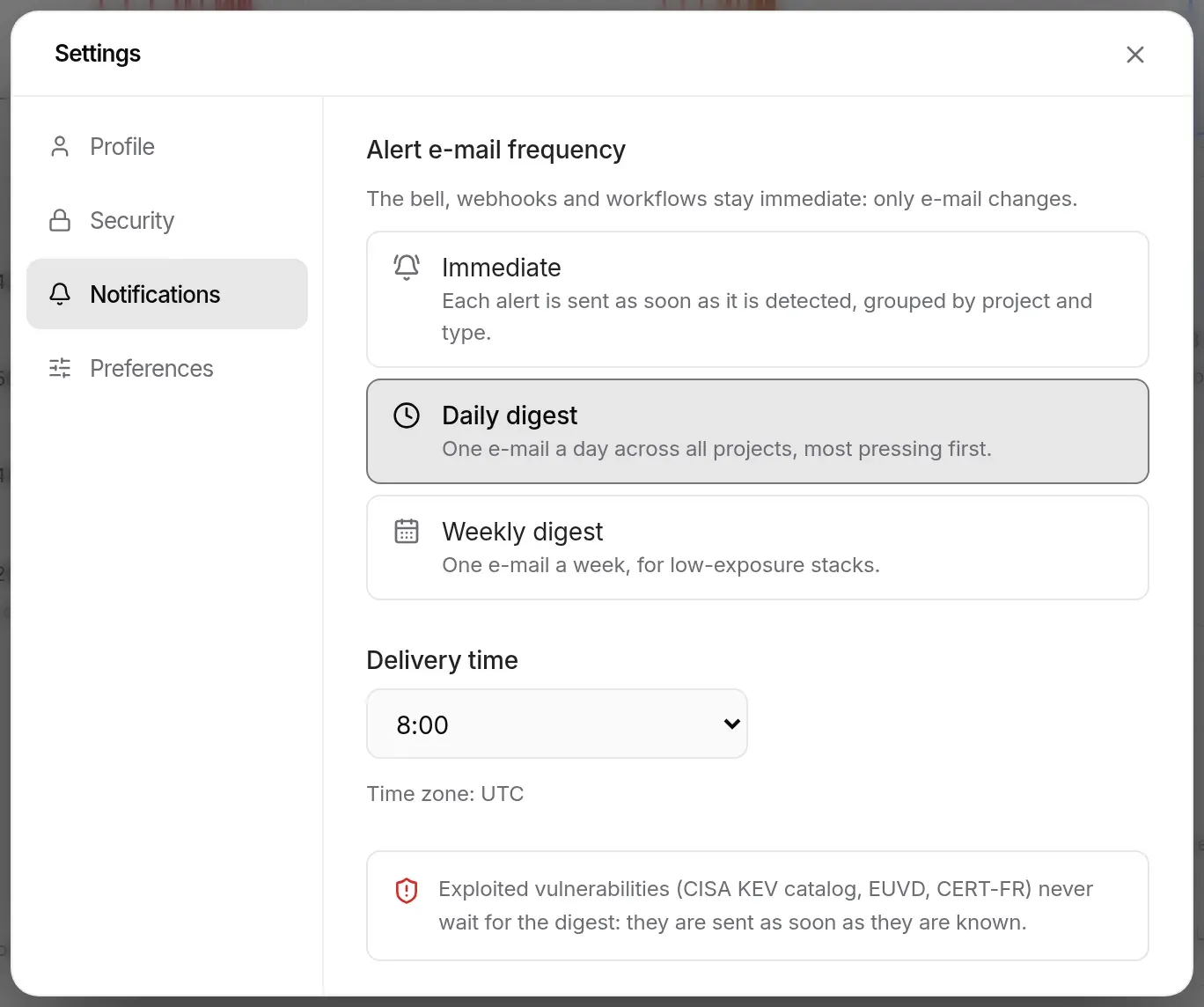Click the ringing bell icon beside Immediate
This screenshot has height=1007, width=1204.
point(407,267)
